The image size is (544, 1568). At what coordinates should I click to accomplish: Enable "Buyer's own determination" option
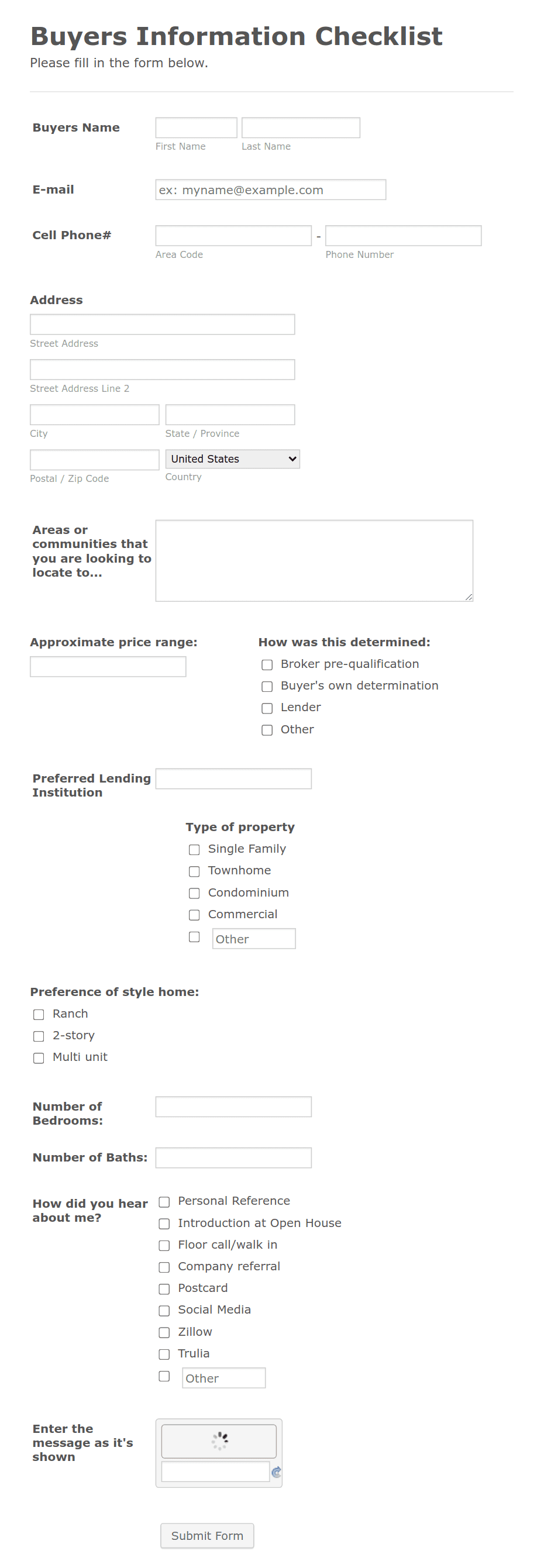267,687
